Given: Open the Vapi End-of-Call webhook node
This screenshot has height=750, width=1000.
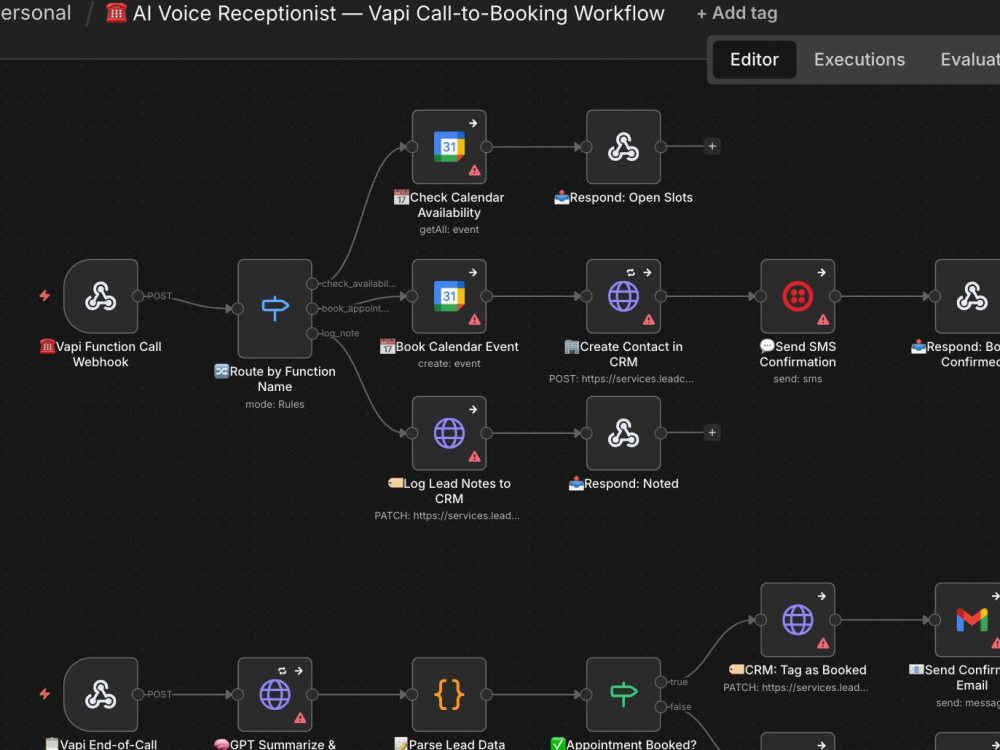Looking at the screenshot, I should coord(101,695).
